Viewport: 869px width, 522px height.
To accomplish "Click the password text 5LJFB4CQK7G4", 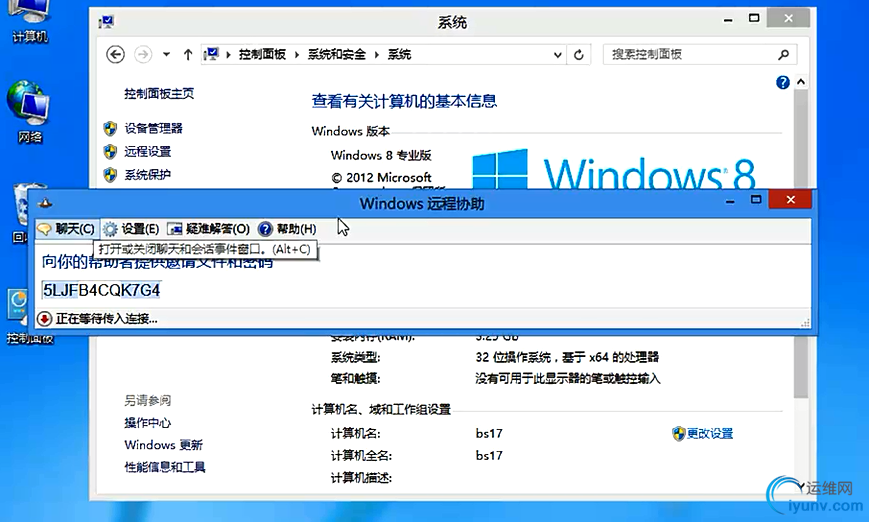I will 101,290.
